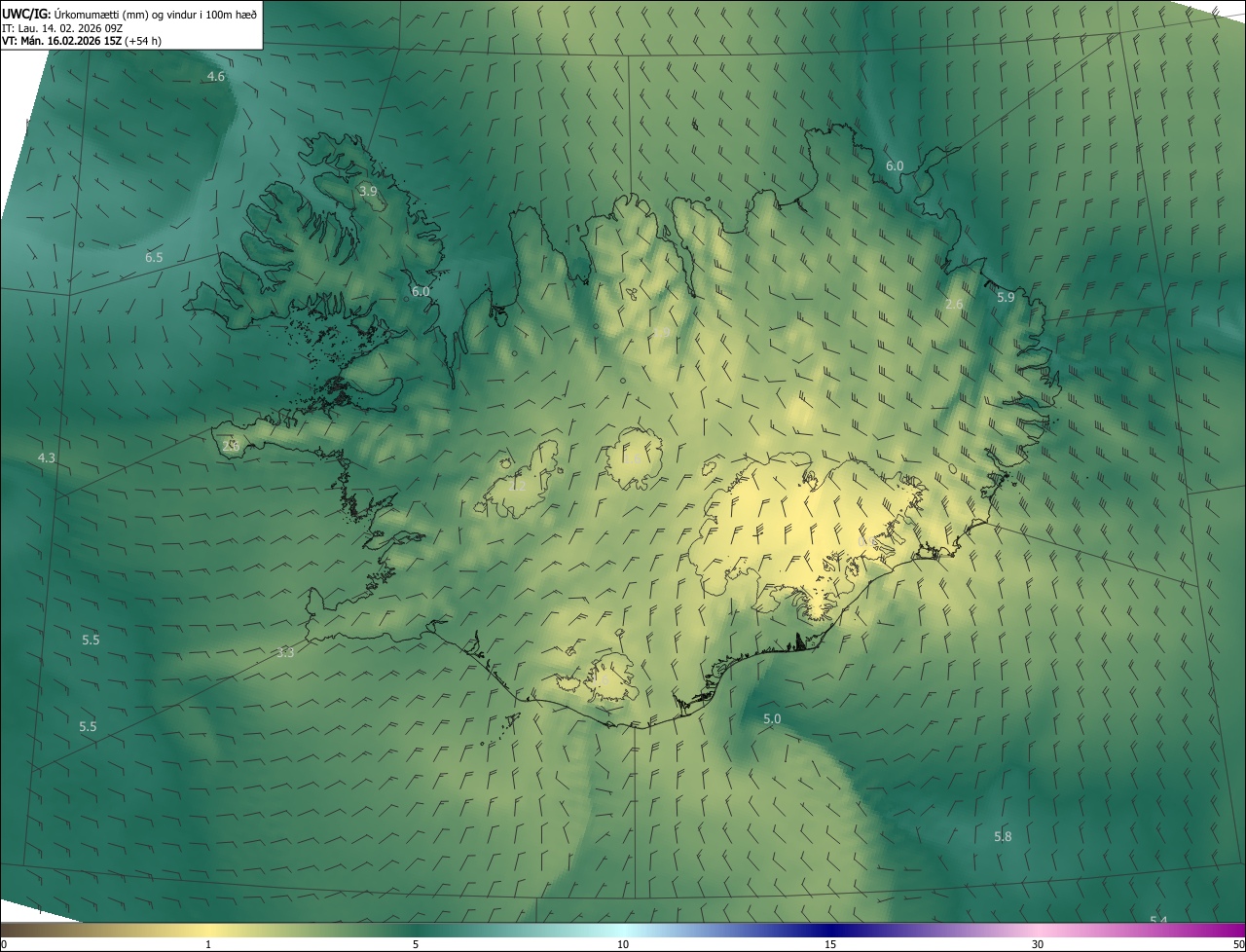
Task: Click the 5.8 value label on the map
Action: 1003,837
